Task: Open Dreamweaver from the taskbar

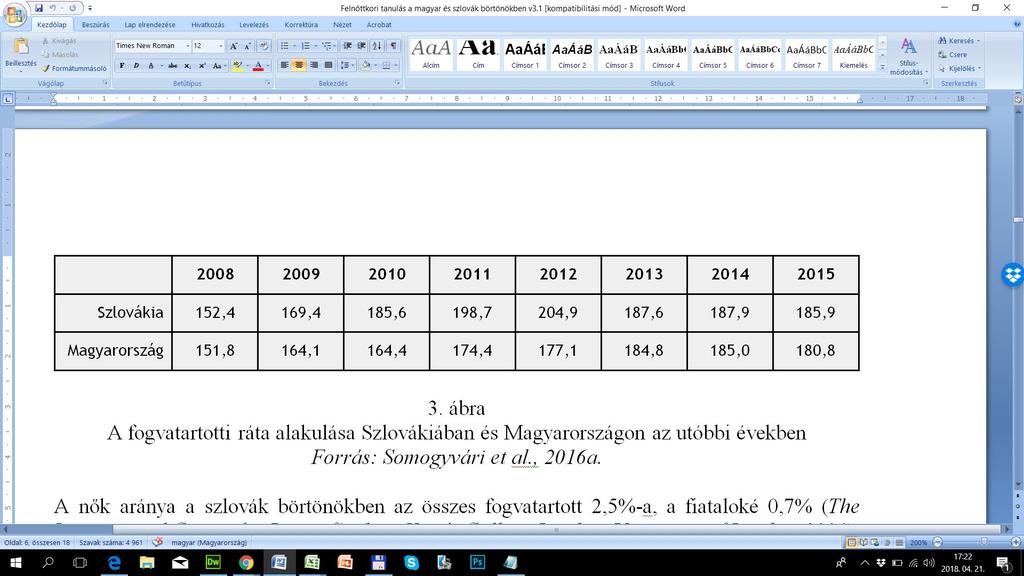Action: (213, 562)
